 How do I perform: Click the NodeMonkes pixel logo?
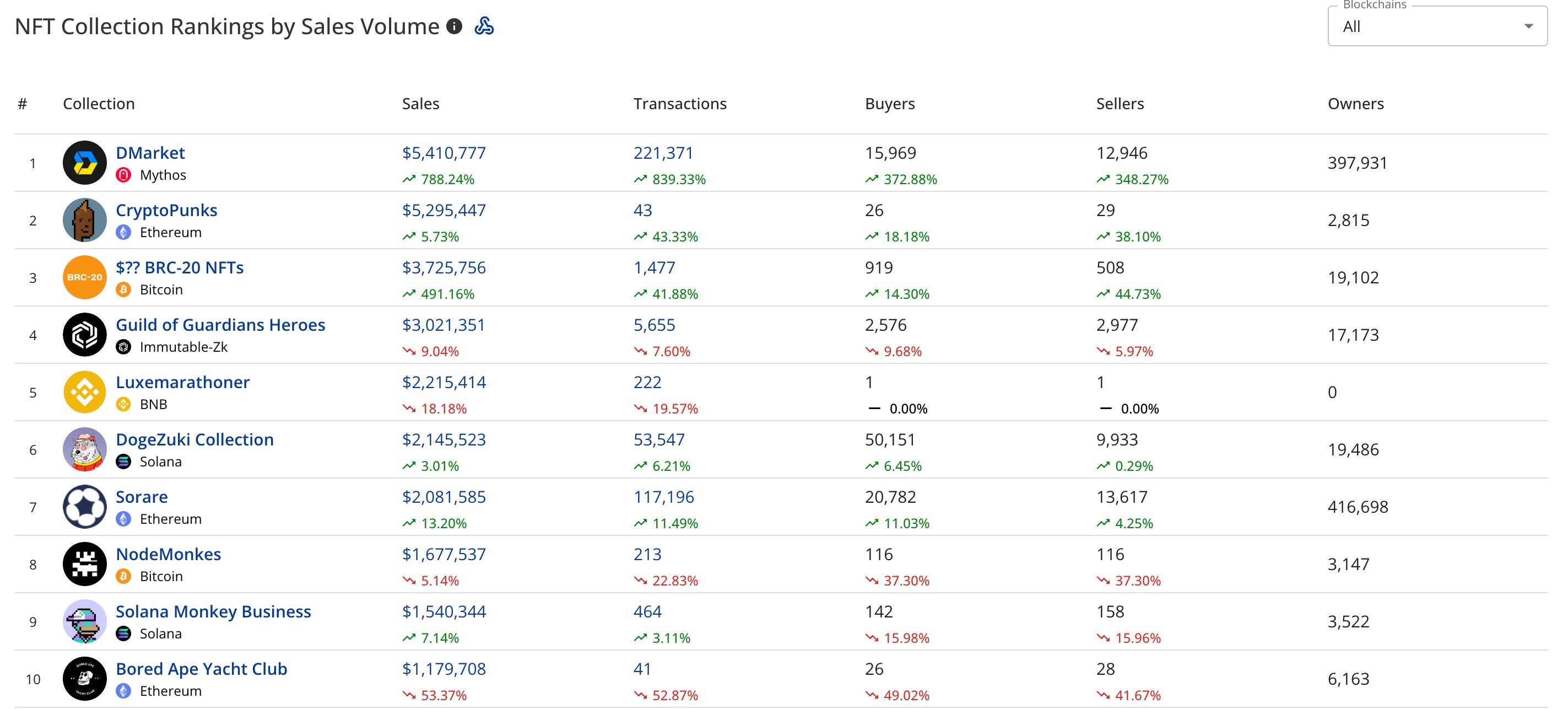point(85,563)
